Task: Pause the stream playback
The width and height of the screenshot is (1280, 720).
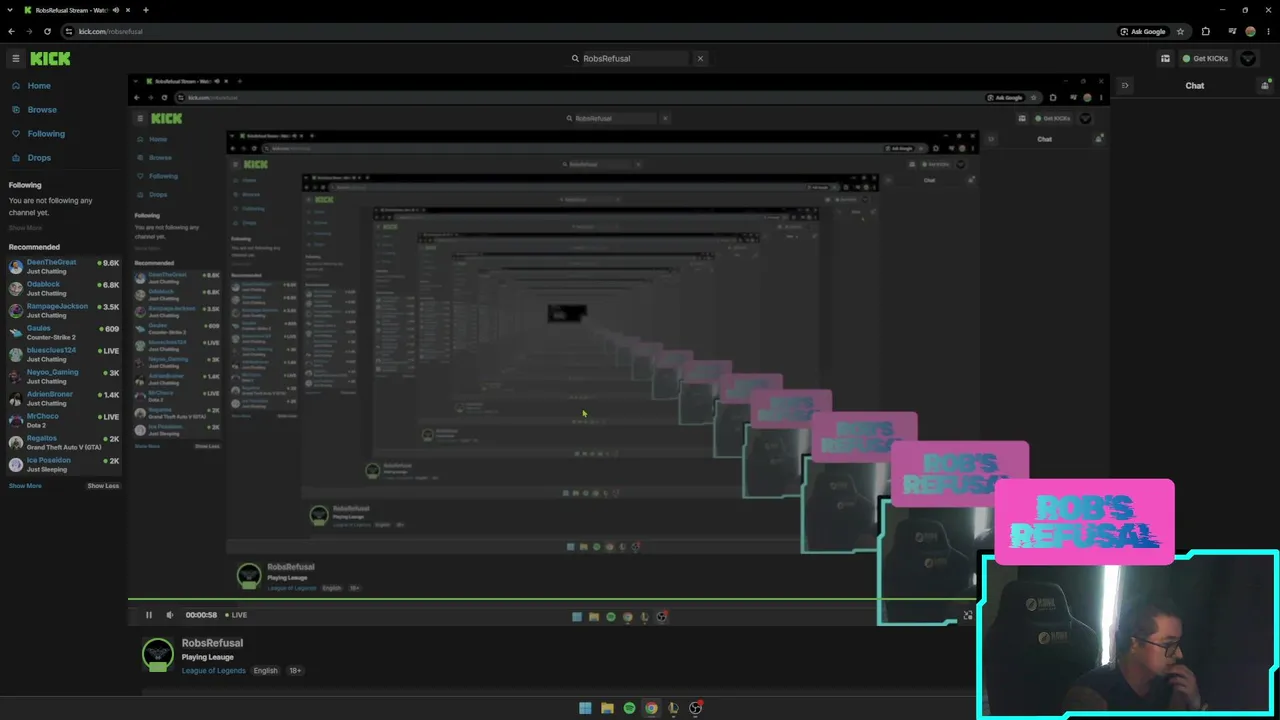Action: (149, 615)
